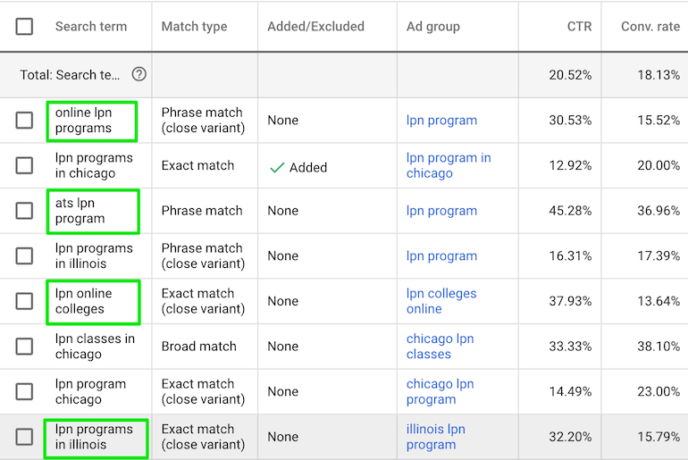Click the green Added checkmark icon
The height and width of the screenshot is (460, 688).
[x=277, y=167]
